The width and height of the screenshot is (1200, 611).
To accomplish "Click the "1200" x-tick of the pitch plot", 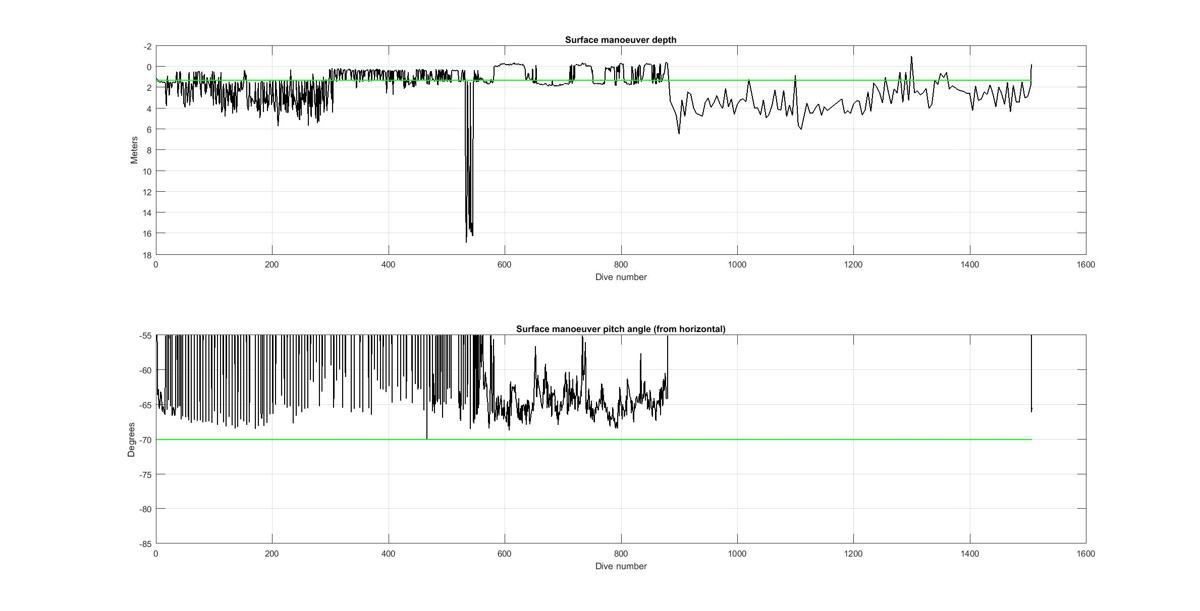I will point(853,554).
